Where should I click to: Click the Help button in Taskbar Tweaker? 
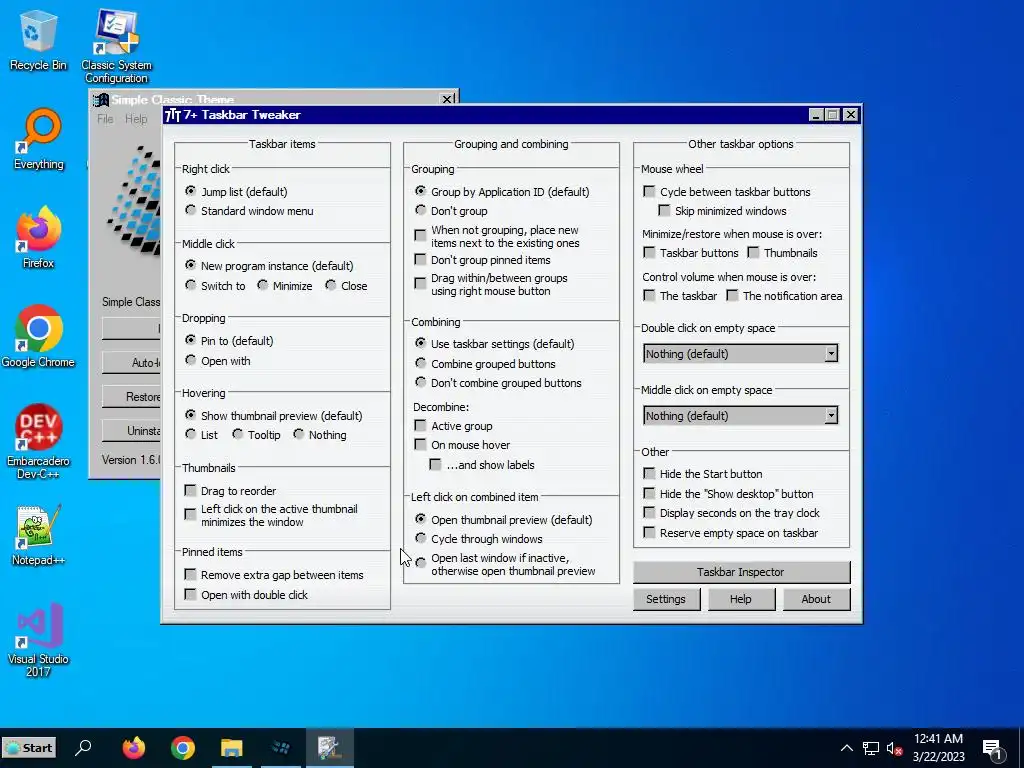[741, 599]
